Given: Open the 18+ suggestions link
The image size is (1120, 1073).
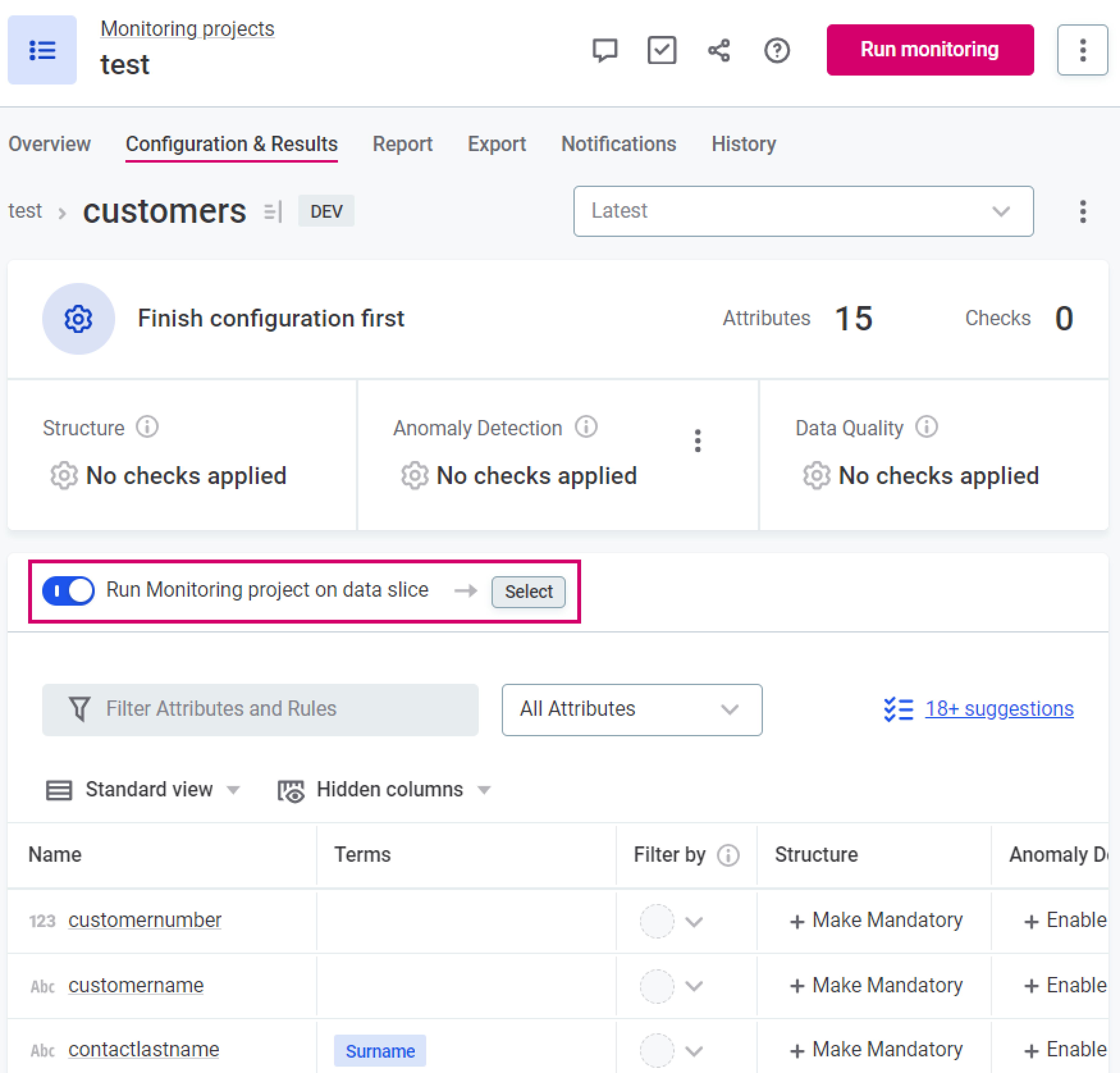Looking at the screenshot, I should (x=999, y=709).
